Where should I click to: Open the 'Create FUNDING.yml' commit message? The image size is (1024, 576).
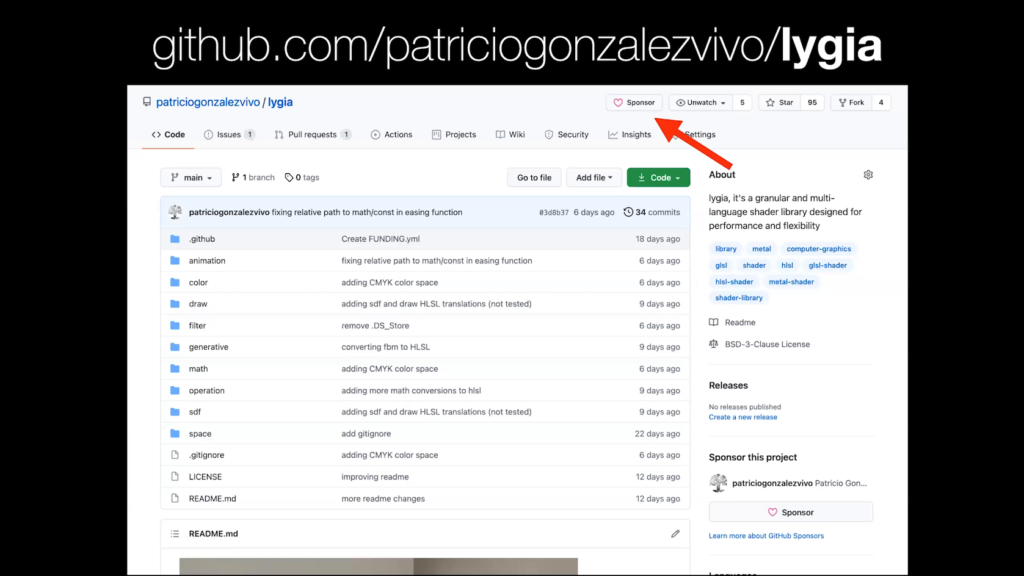click(x=381, y=239)
